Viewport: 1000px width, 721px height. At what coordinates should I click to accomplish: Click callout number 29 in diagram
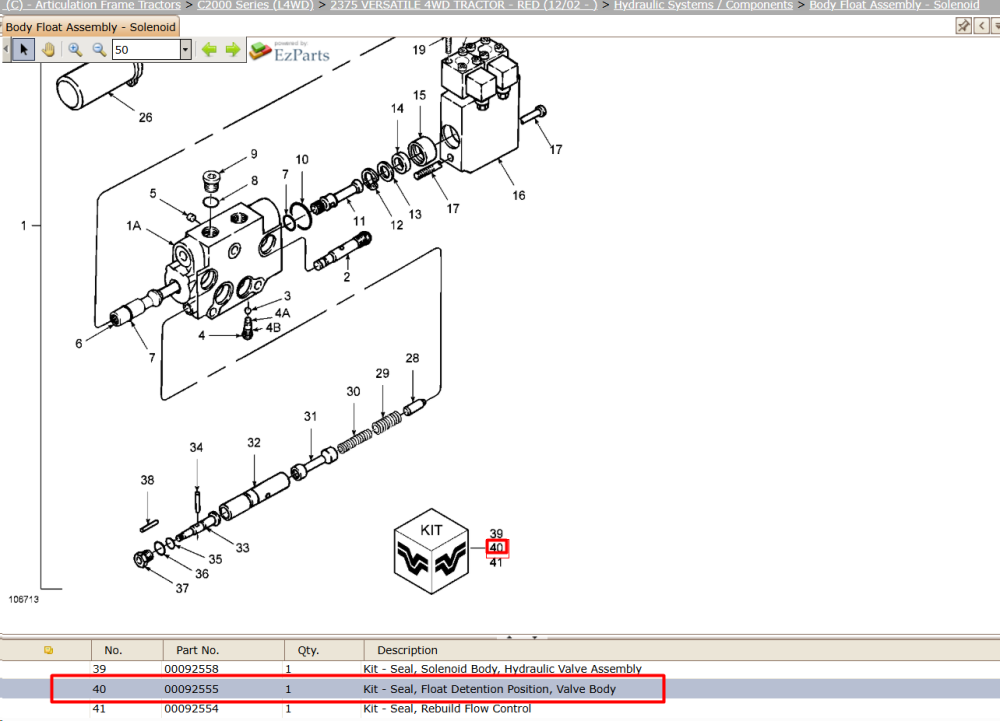[x=382, y=374]
